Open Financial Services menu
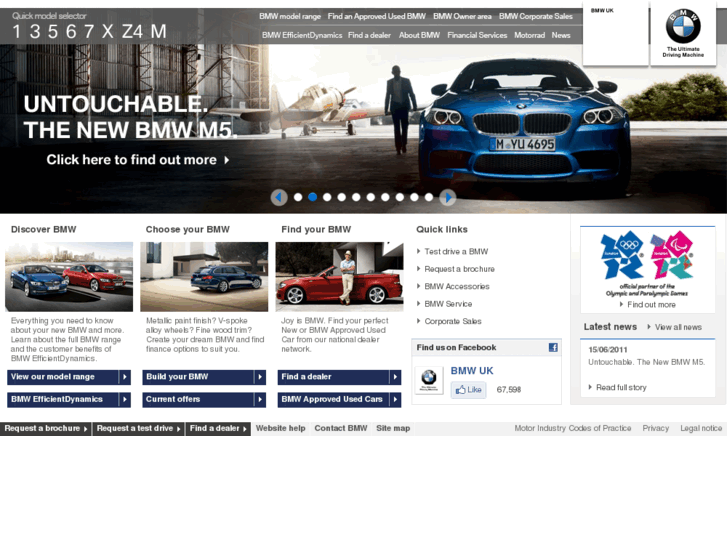The height and width of the screenshot is (545, 727). click(477, 35)
